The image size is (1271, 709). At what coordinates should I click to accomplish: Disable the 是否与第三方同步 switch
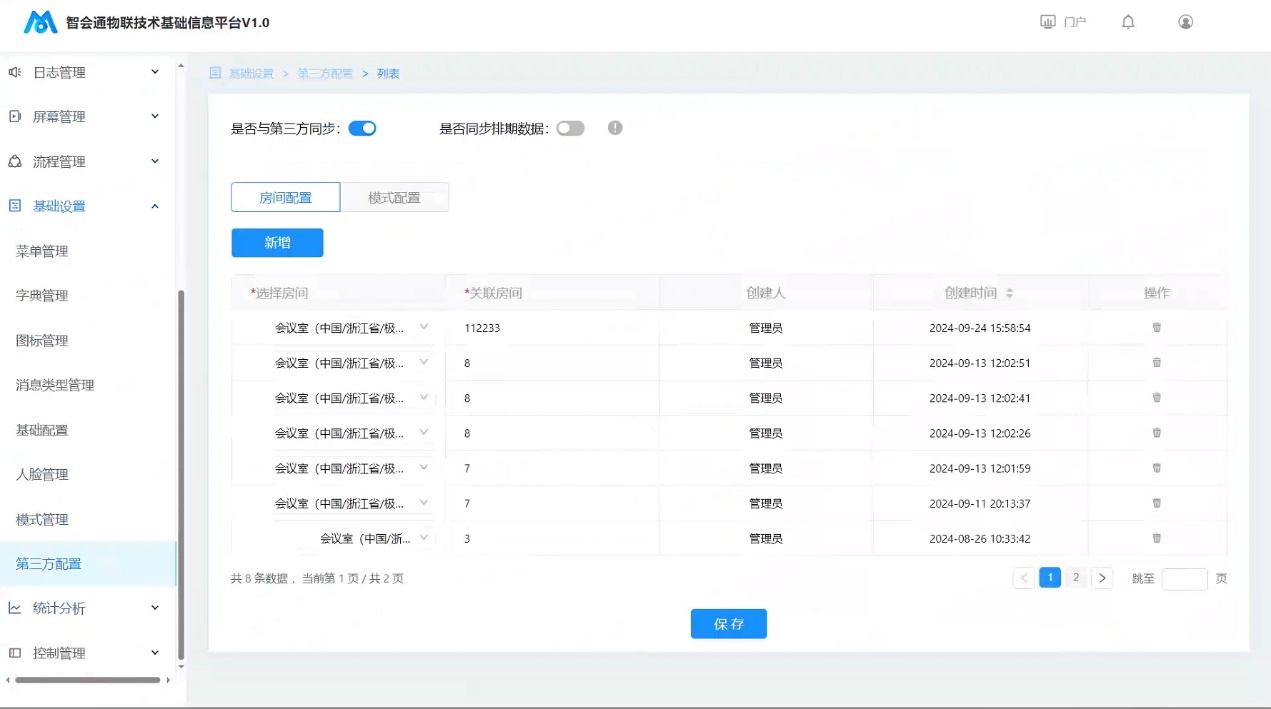tap(362, 128)
